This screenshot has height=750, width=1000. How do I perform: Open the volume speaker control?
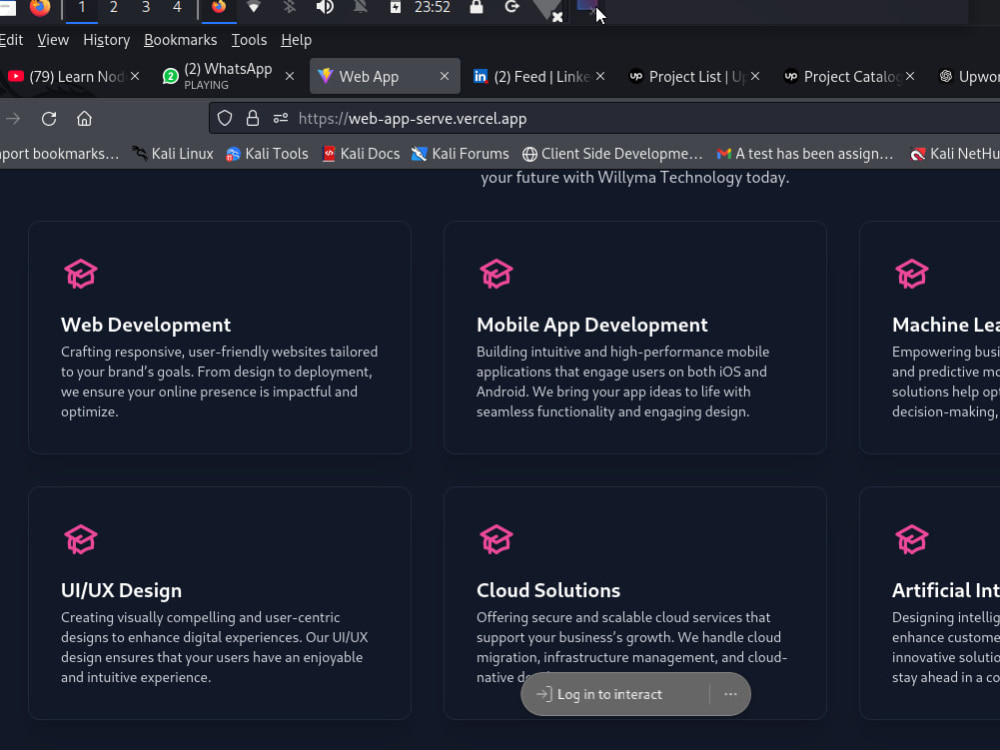pyautogui.click(x=325, y=8)
